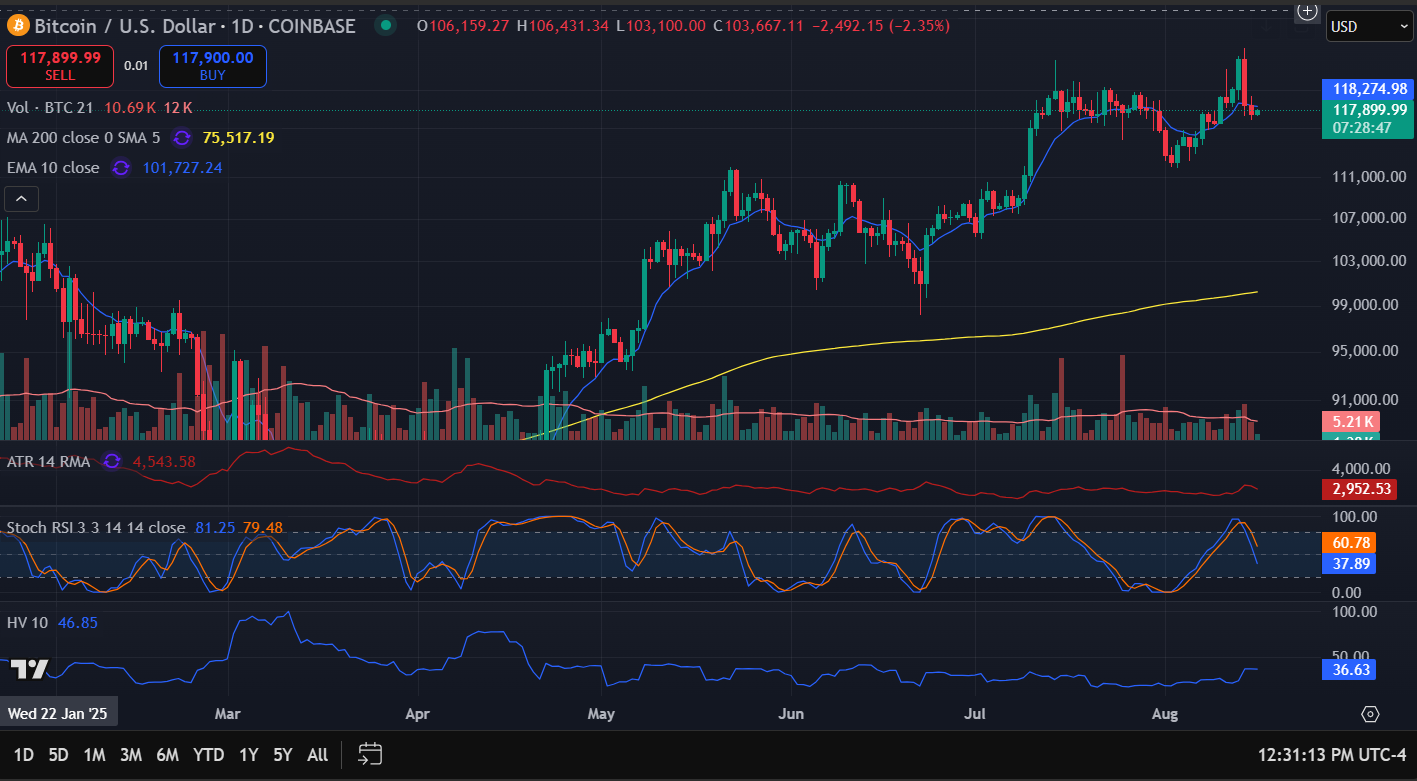Open chart settings gear on time axis
Viewport: 1417px width, 781px height.
click(x=1370, y=714)
